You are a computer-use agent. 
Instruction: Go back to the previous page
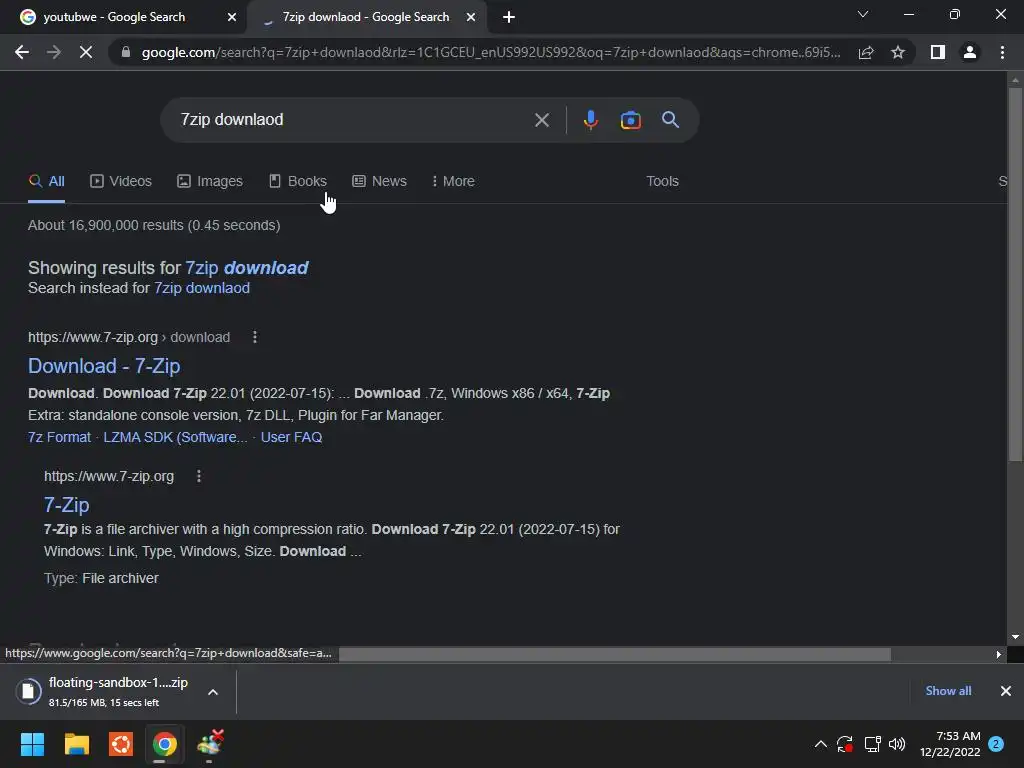[x=22, y=52]
